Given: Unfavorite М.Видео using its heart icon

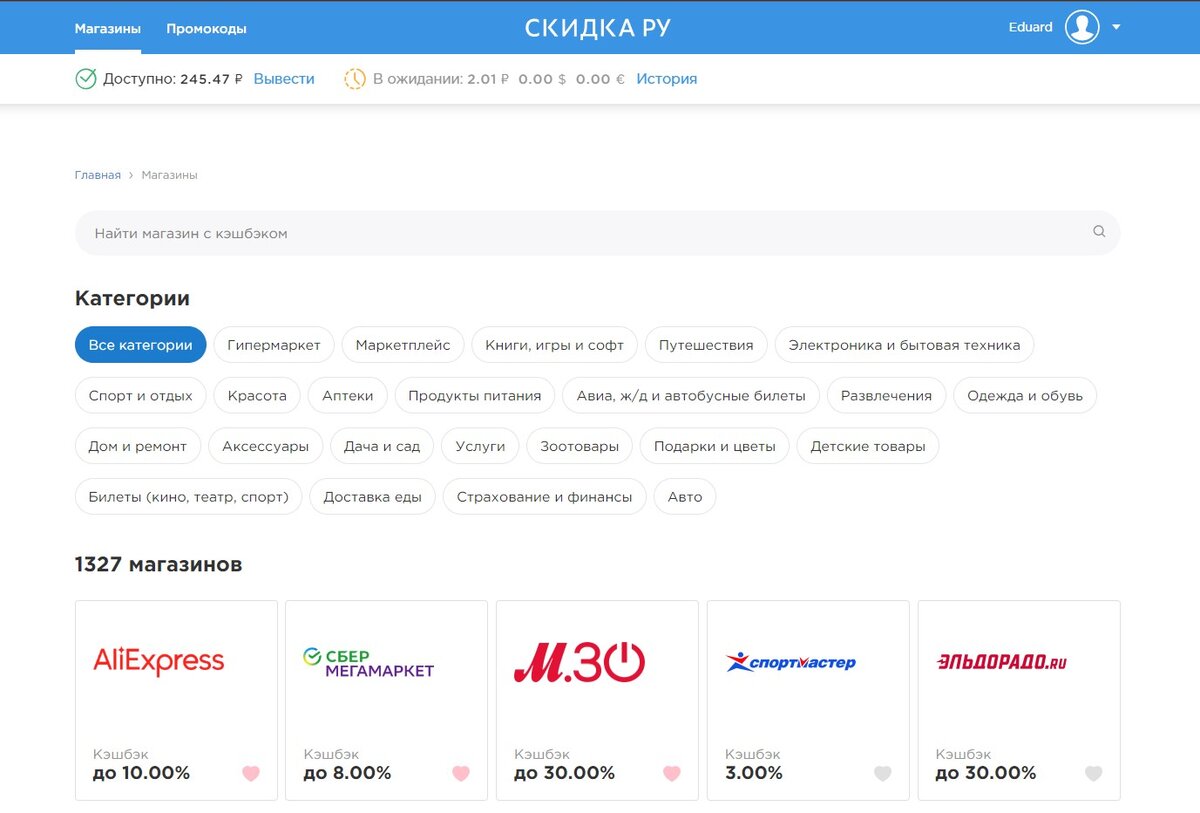Looking at the screenshot, I should click(x=671, y=773).
